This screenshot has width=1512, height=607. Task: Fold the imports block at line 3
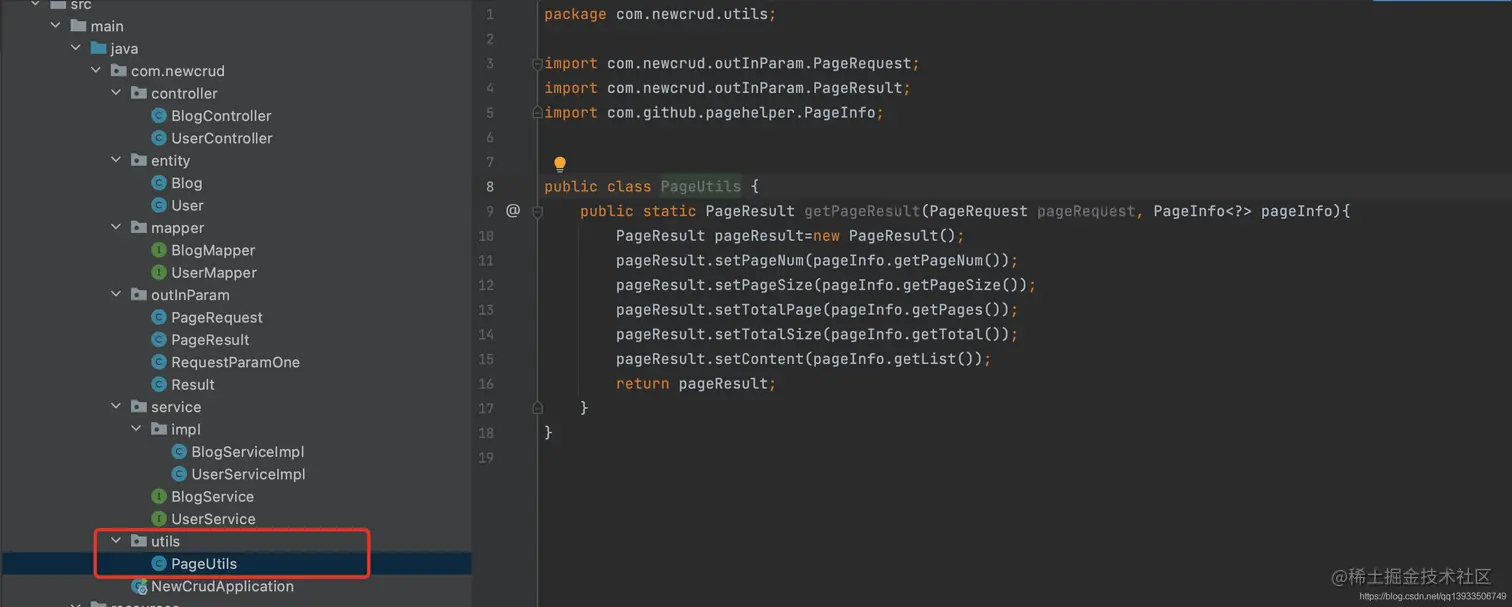point(537,64)
